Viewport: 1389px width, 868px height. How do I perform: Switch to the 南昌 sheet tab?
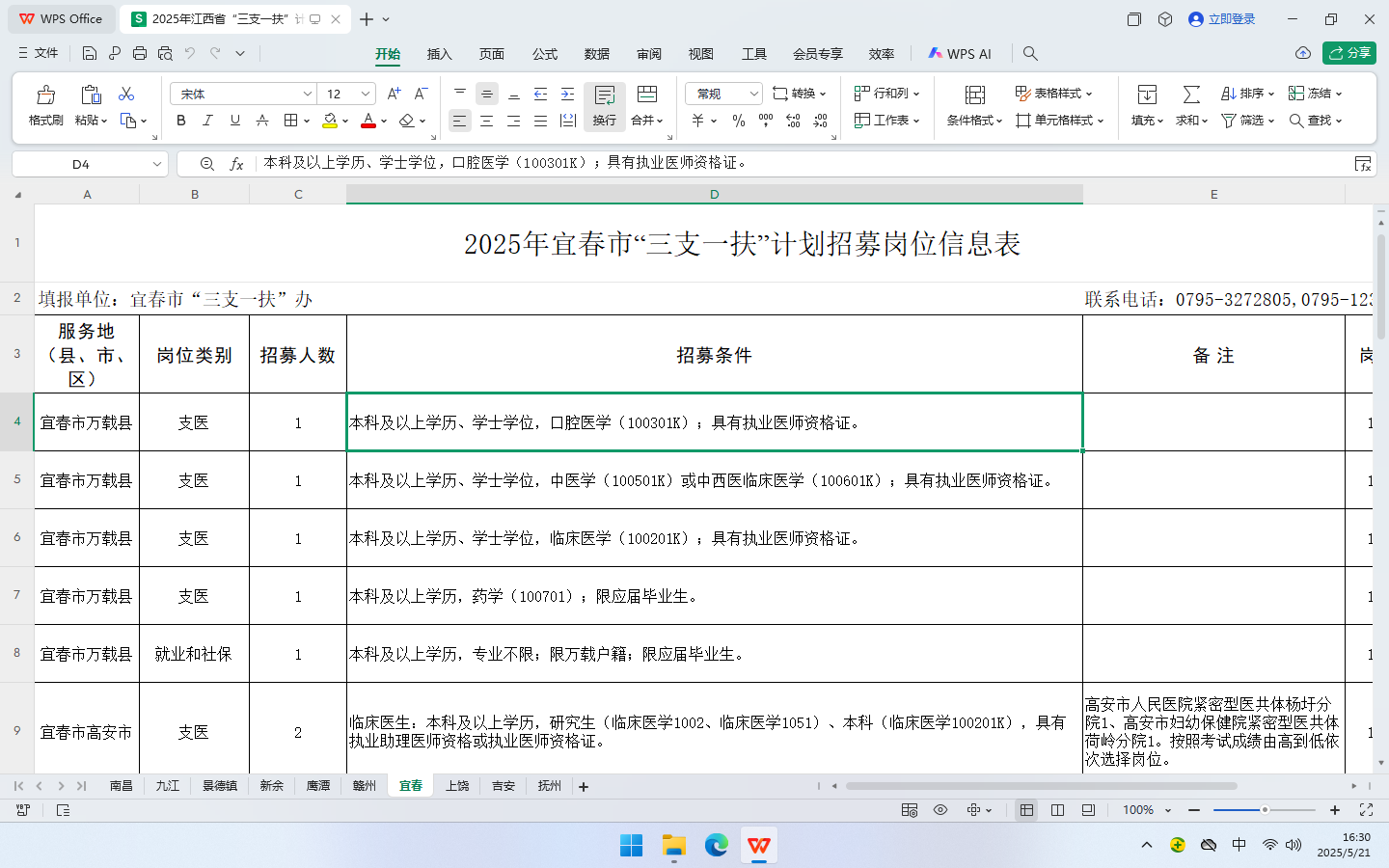[122, 786]
